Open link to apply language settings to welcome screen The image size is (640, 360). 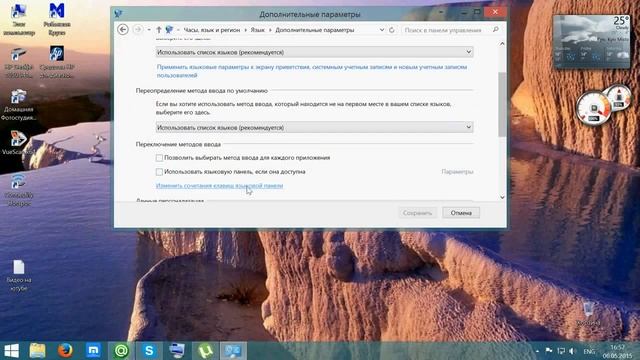click(x=312, y=71)
